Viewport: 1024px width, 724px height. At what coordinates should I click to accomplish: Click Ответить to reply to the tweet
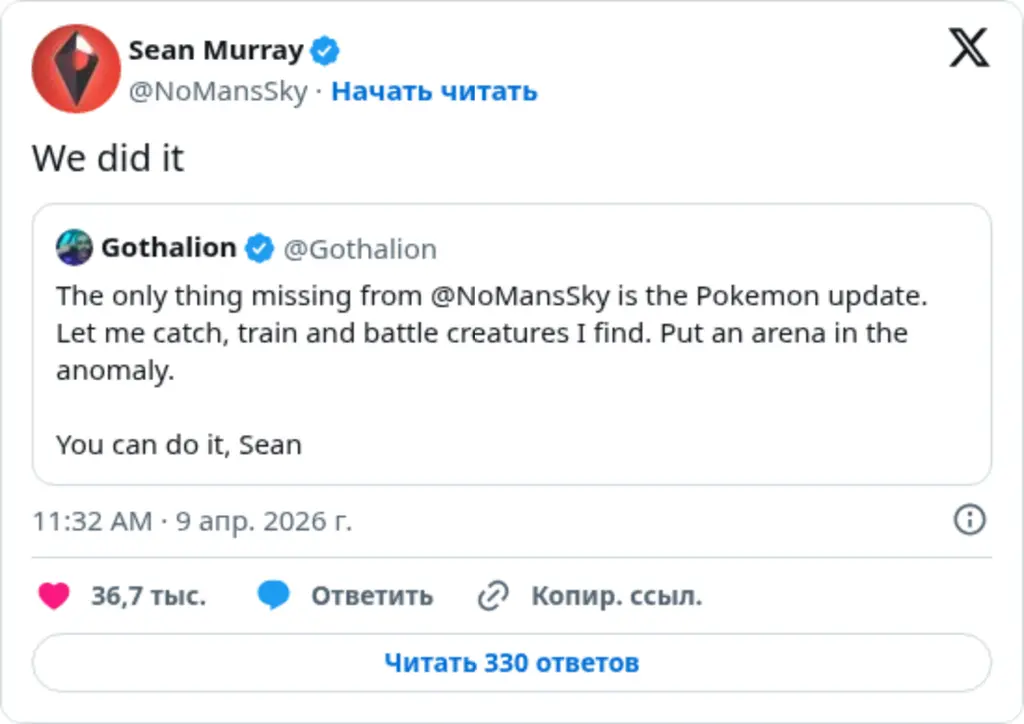[372, 595]
